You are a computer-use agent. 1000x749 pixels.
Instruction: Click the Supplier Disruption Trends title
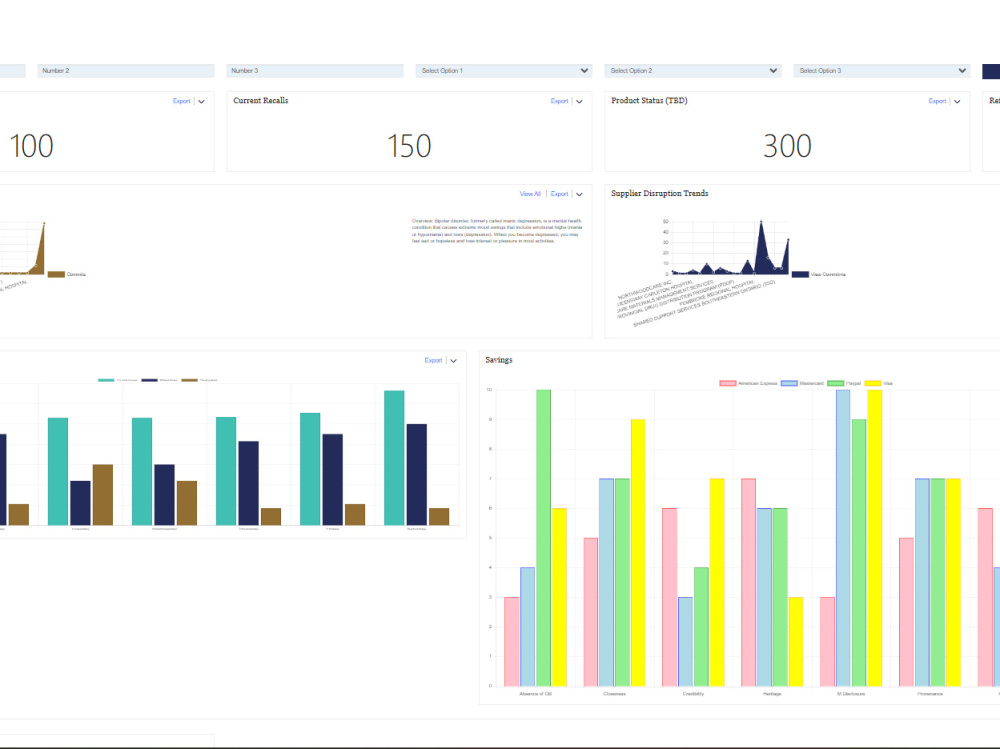(659, 193)
